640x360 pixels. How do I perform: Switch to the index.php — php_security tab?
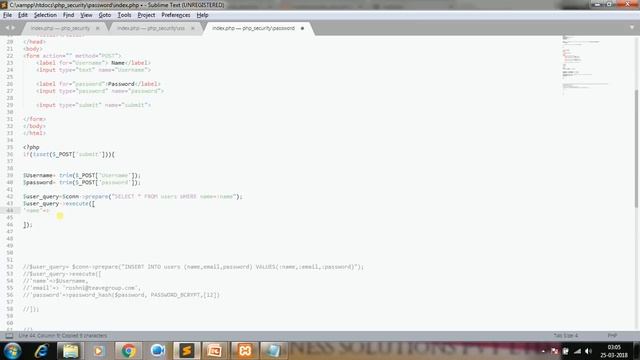coord(60,28)
